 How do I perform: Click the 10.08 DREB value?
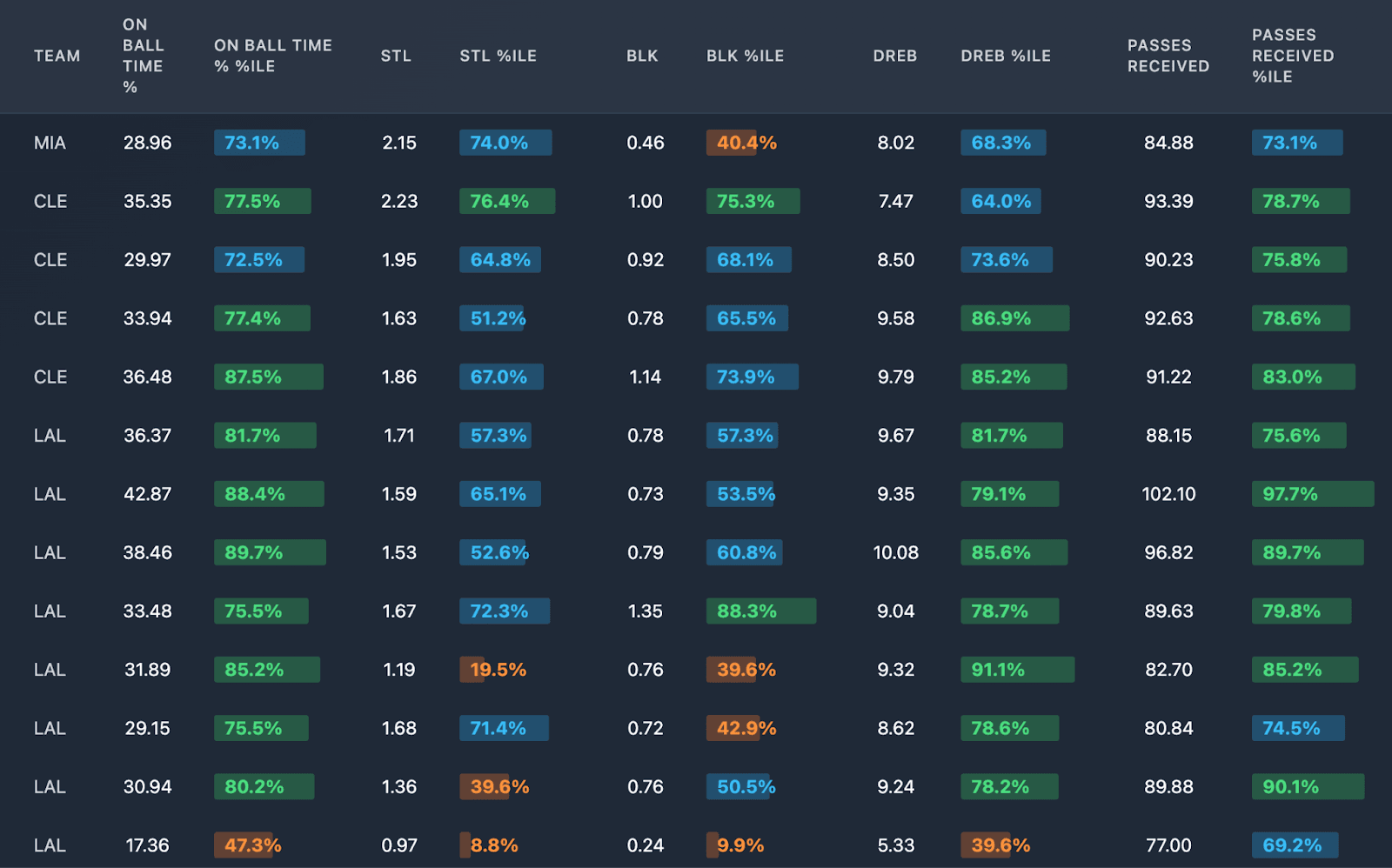[x=895, y=552]
